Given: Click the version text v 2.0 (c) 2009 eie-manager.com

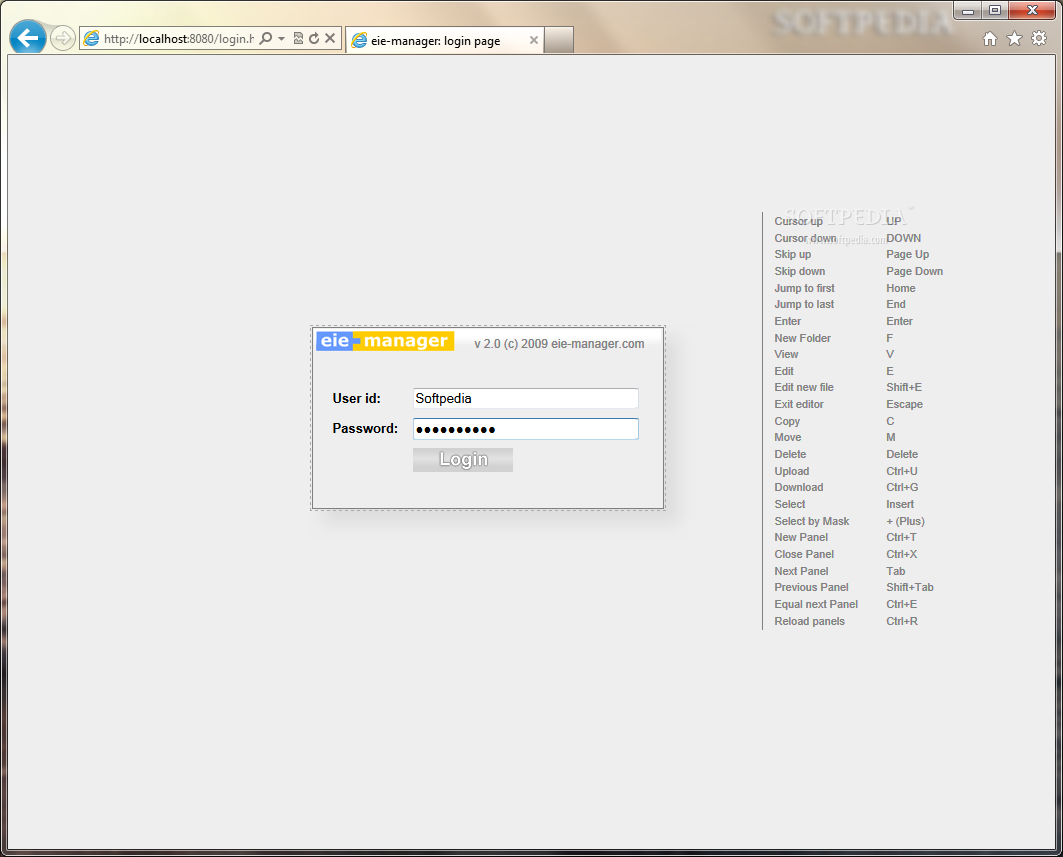Looking at the screenshot, I should coord(559,344).
